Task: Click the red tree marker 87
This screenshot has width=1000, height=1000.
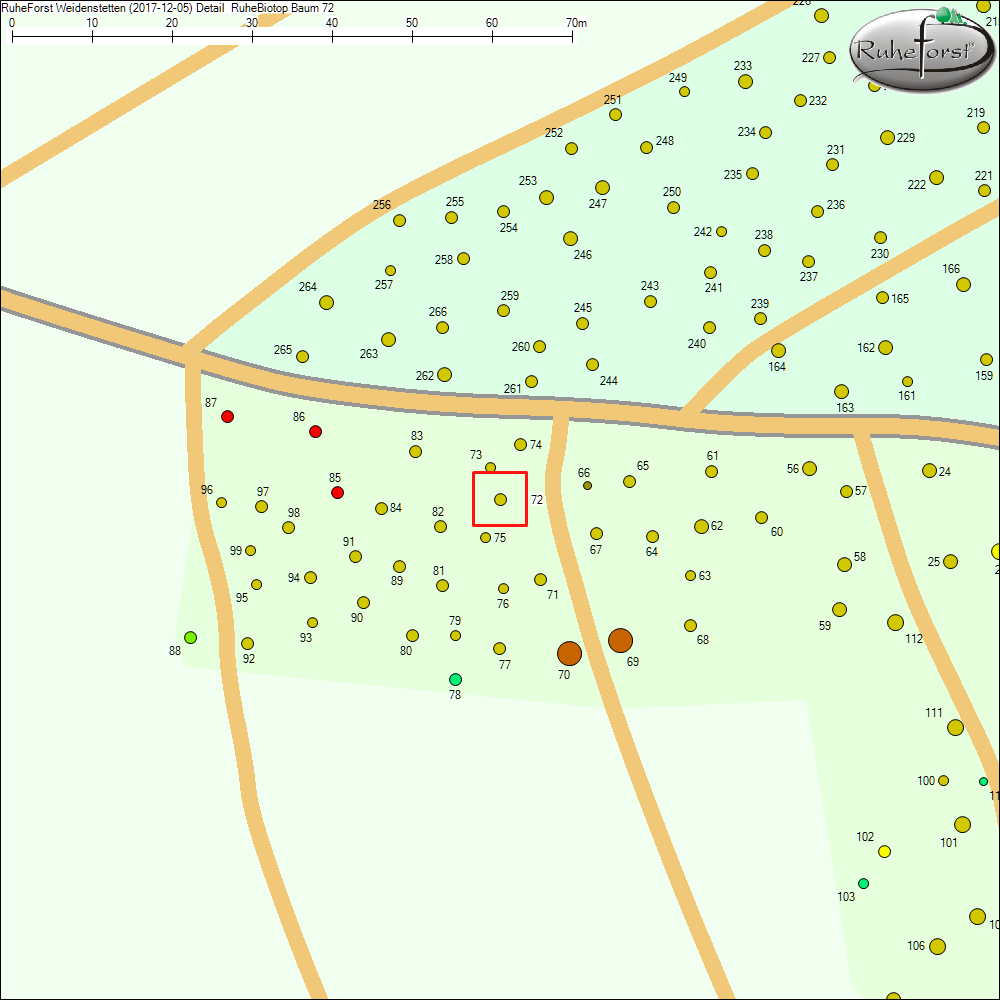Action: pos(227,416)
